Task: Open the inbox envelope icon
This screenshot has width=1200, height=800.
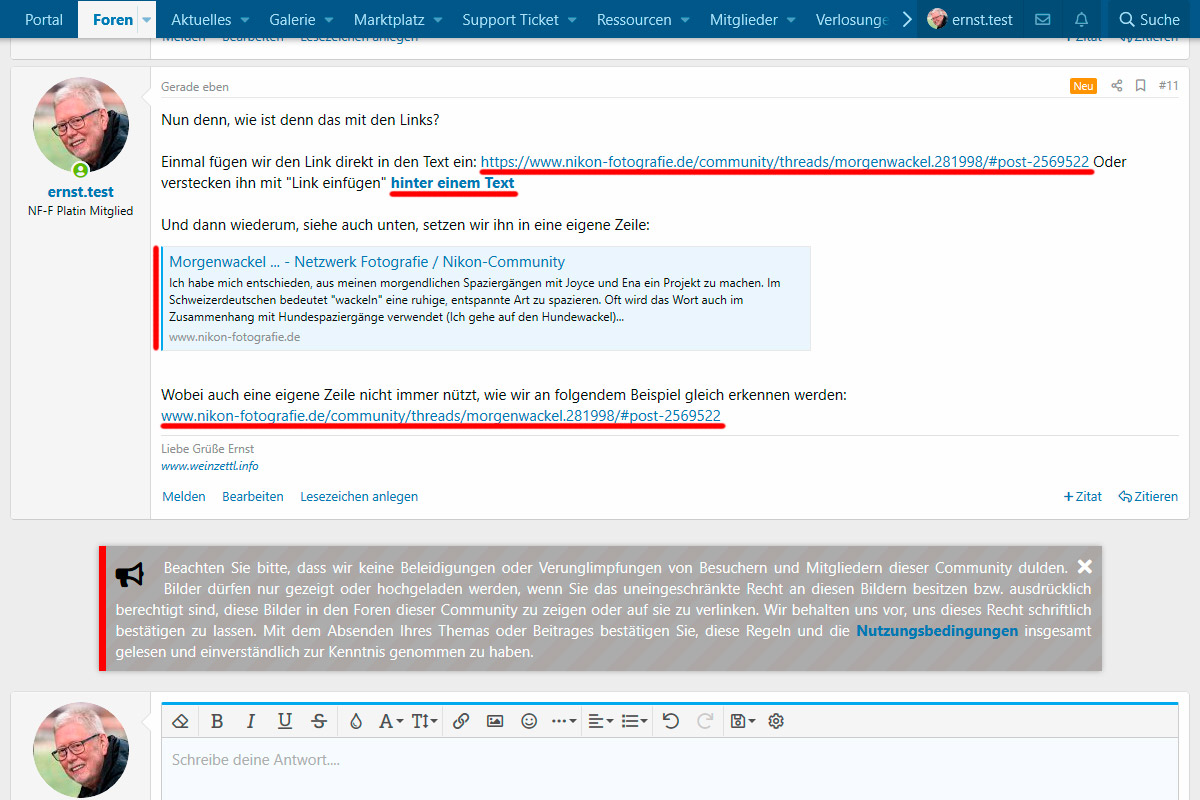Action: 1042,19
